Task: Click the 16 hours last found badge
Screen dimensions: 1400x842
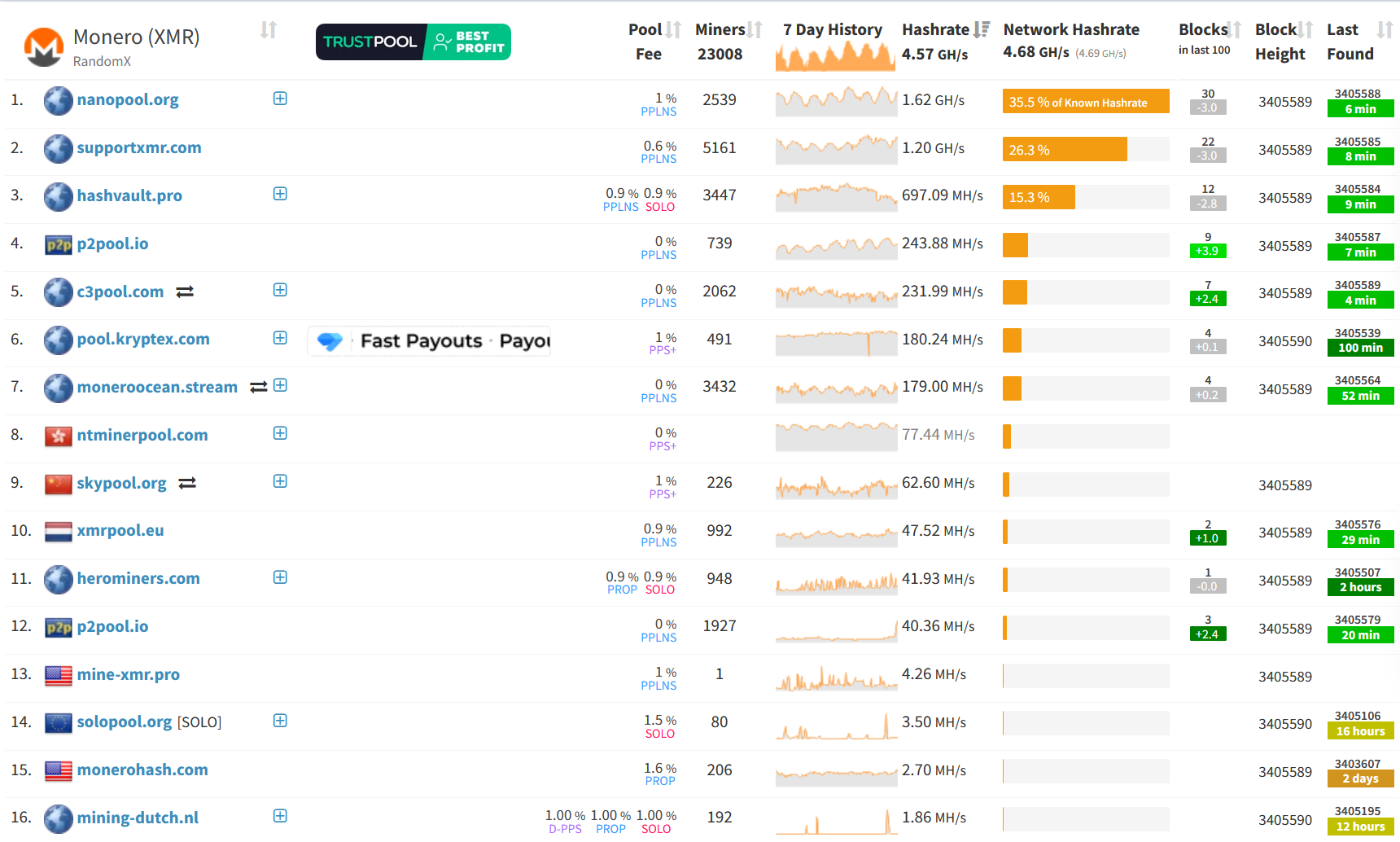Action: point(1360,731)
